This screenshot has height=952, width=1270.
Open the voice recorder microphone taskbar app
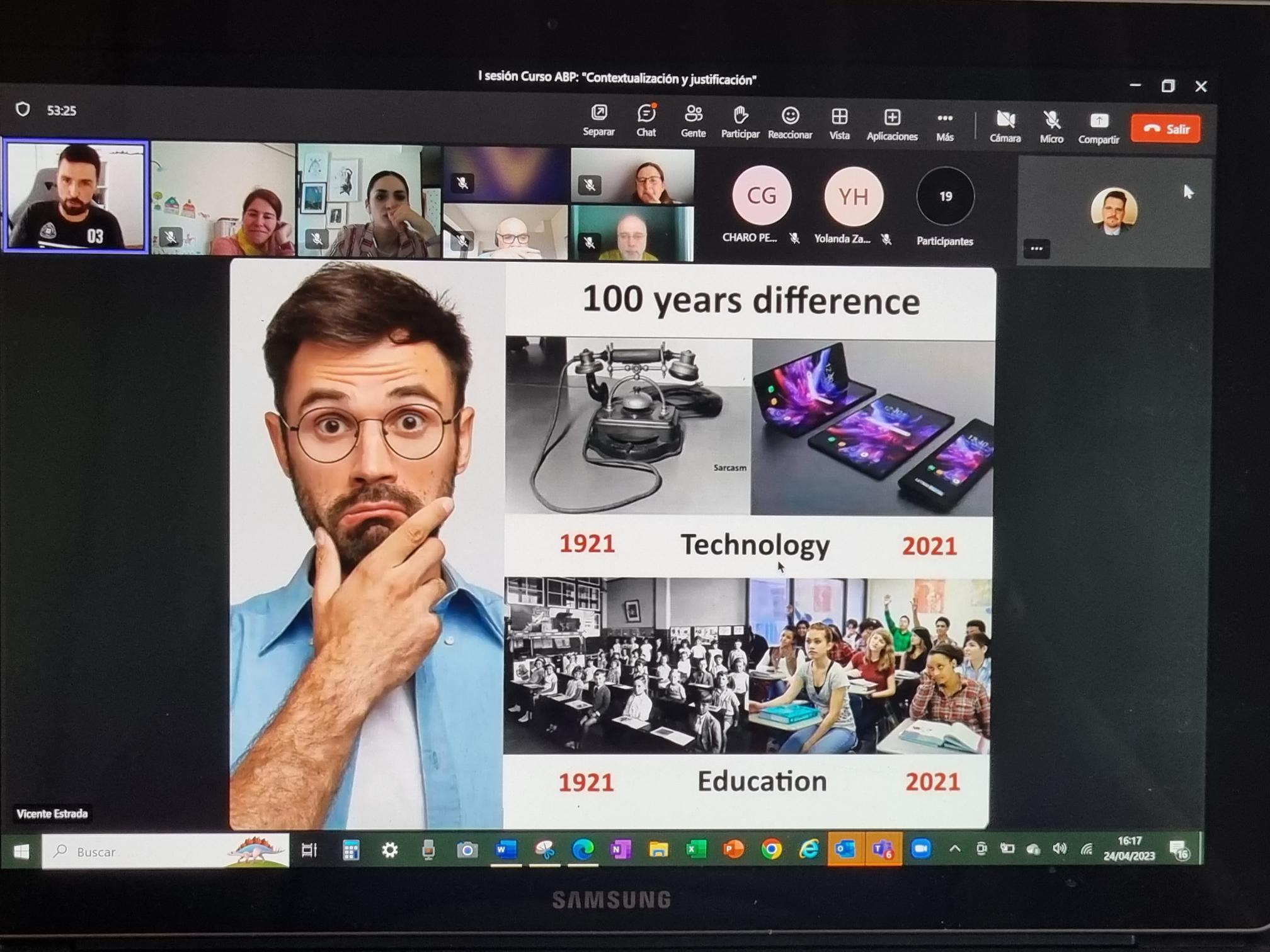coord(428,851)
